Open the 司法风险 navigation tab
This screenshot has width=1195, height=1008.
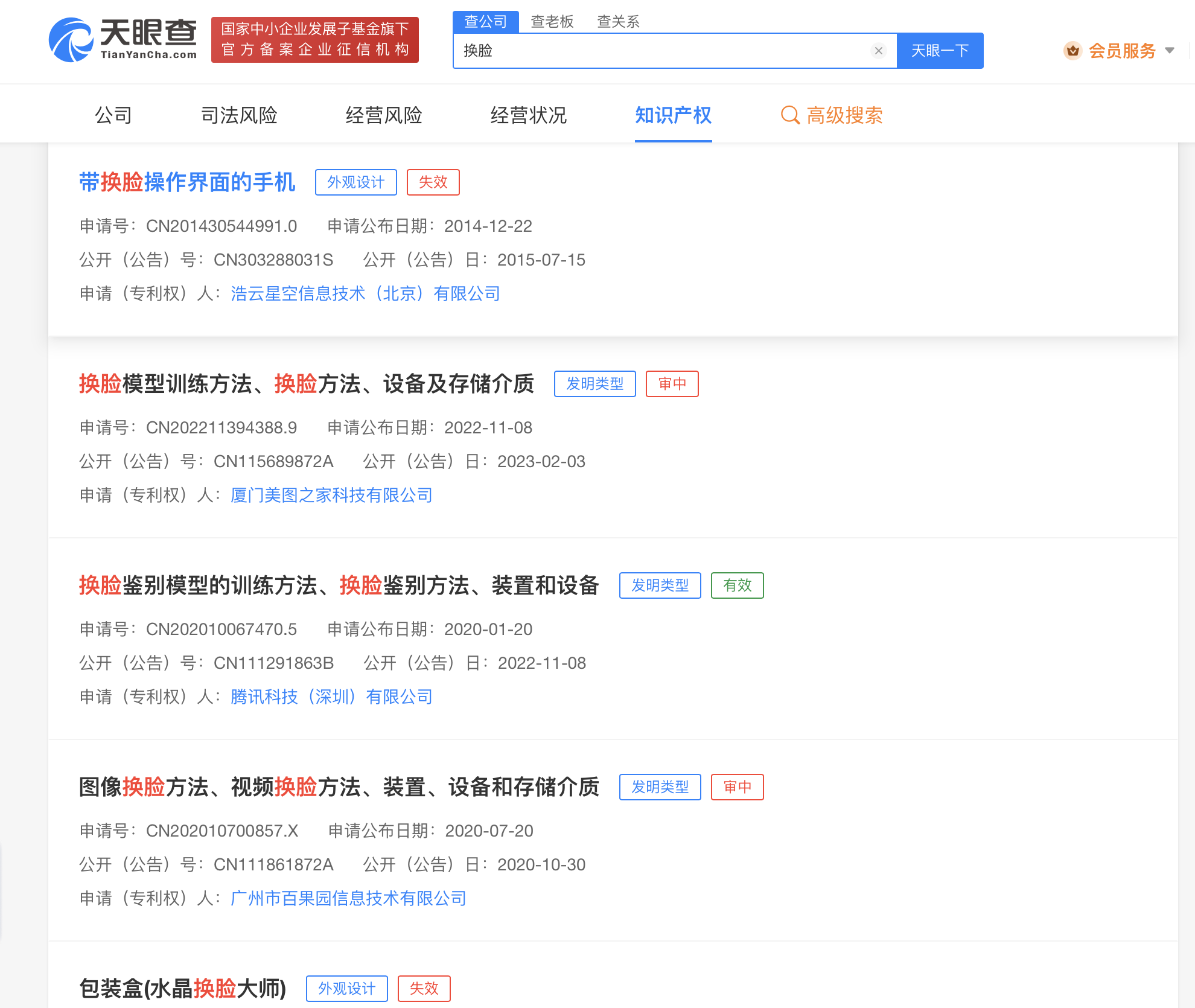[239, 115]
